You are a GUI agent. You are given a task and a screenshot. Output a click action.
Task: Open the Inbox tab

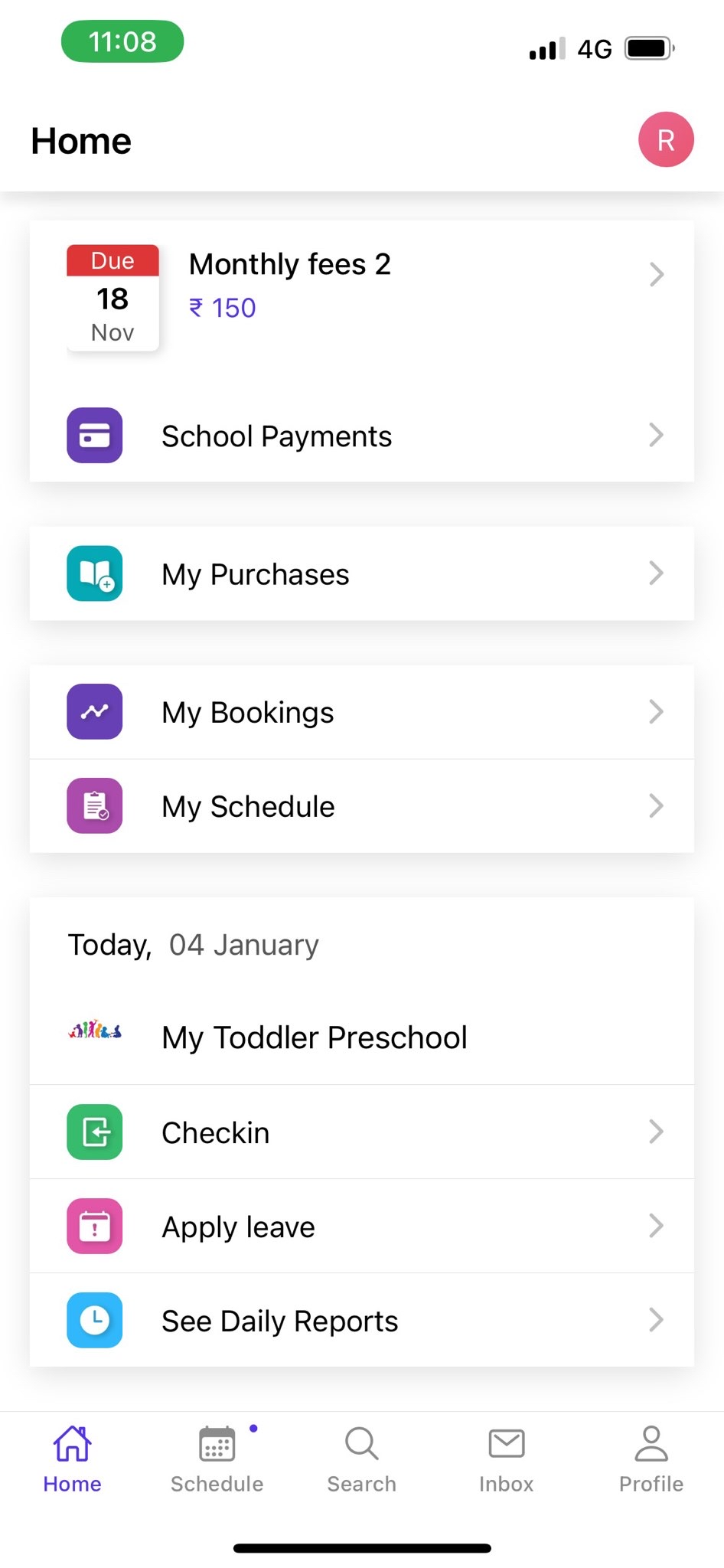coord(507,1459)
